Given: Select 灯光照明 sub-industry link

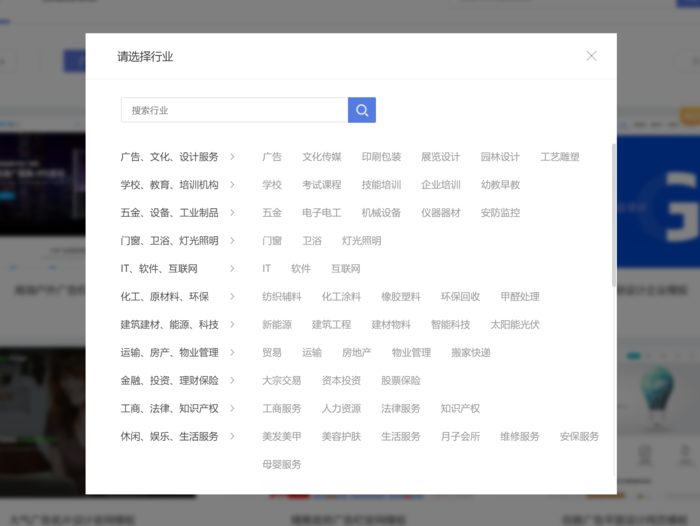Looking at the screenshot, I should (x=362, y=241).
